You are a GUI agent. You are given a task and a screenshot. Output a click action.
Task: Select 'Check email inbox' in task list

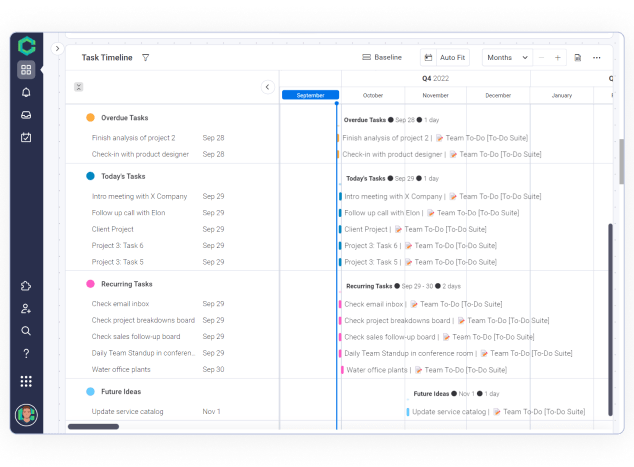click(x=120, y=304)
